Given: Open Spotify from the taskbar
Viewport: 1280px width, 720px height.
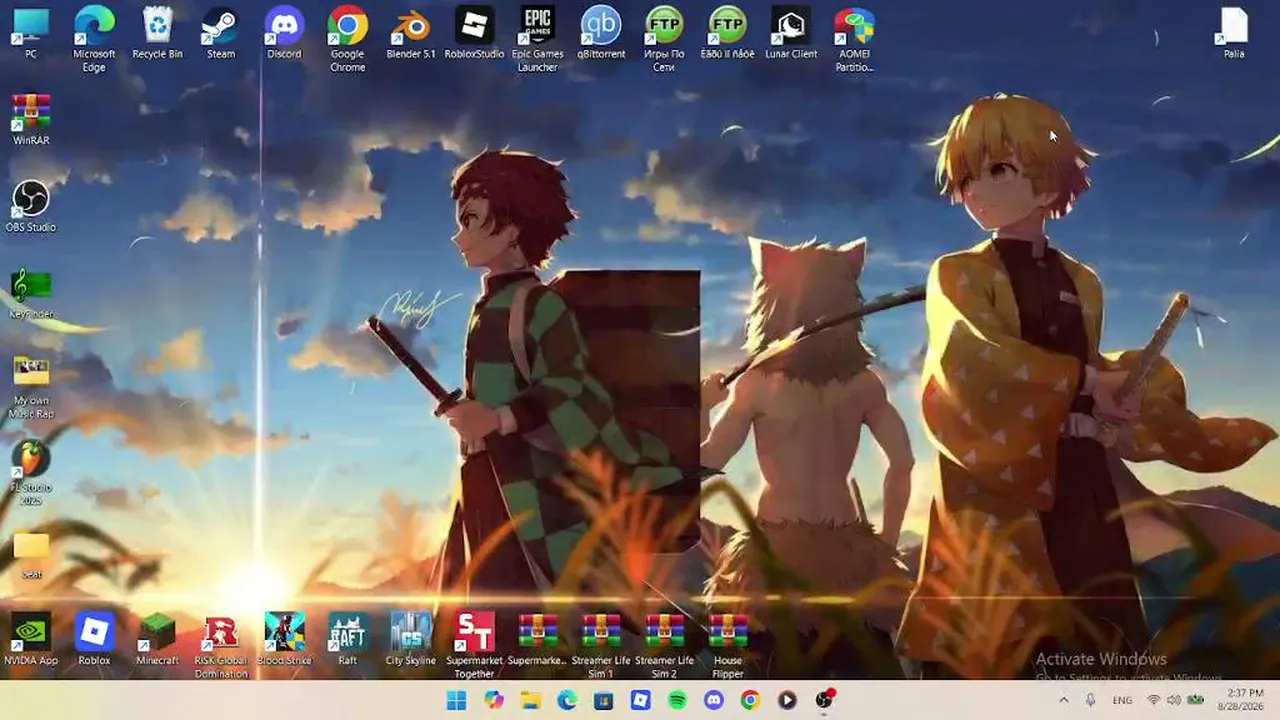Looking at the screenshot, I should (677, 700).
